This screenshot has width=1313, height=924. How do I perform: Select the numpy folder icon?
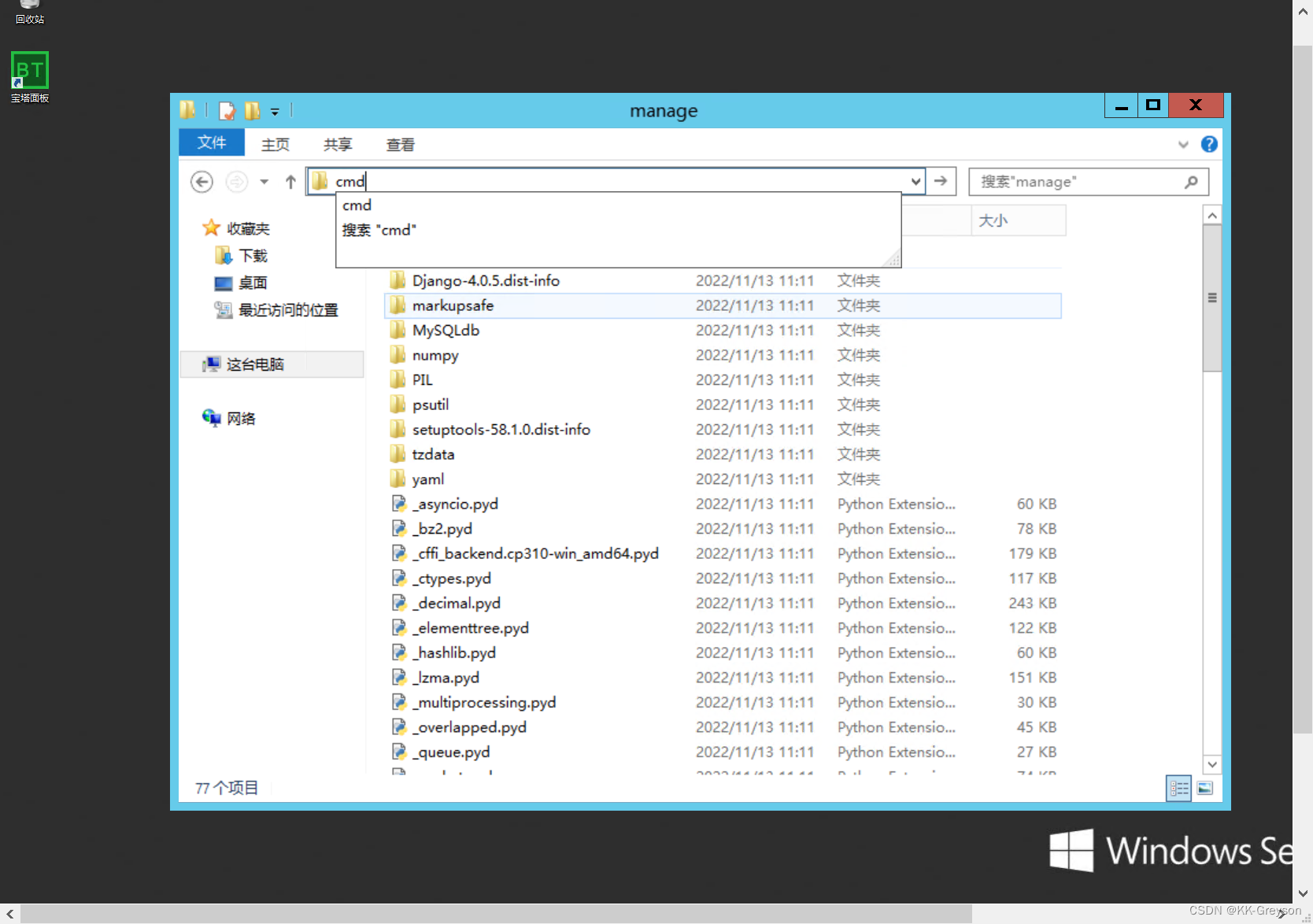(x=398, y=355)
